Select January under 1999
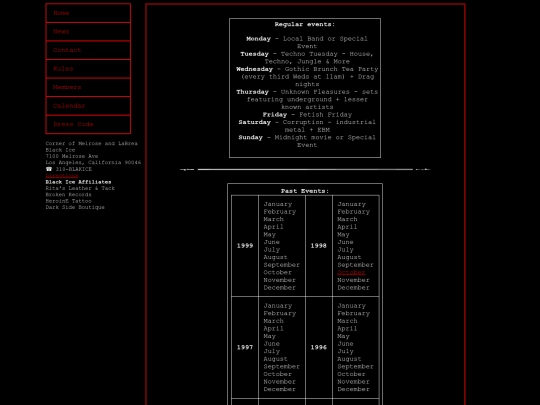 [278, 204]
